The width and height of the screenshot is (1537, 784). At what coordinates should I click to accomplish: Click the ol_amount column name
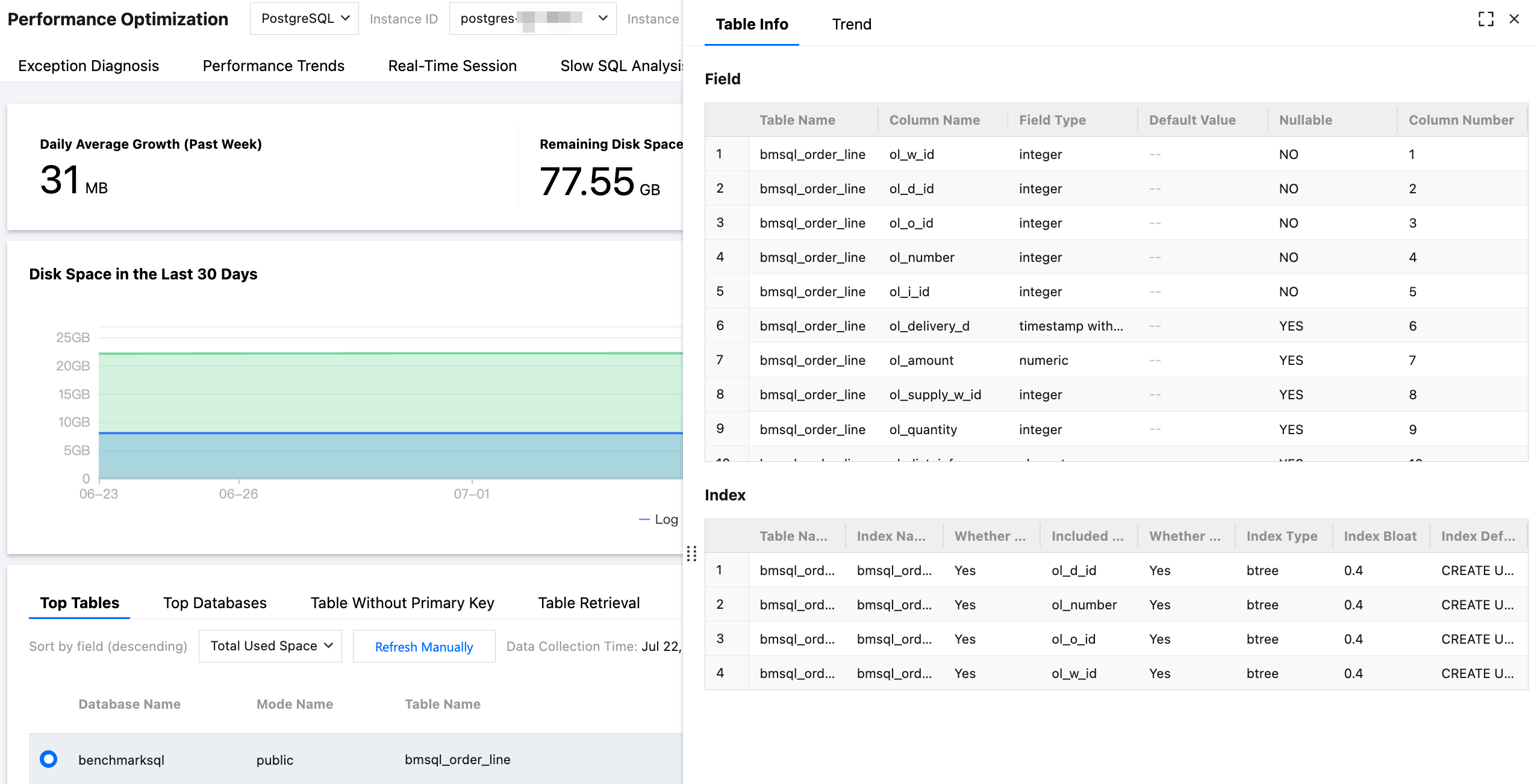[921, 360]
